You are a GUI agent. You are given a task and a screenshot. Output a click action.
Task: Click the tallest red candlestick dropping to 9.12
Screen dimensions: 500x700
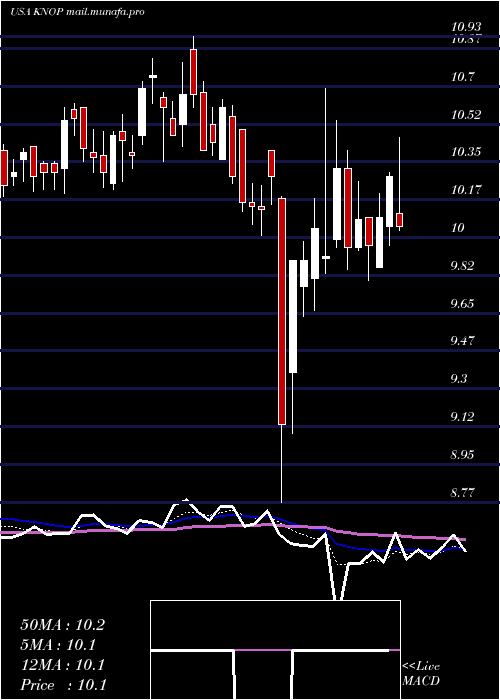click(282, 311)
